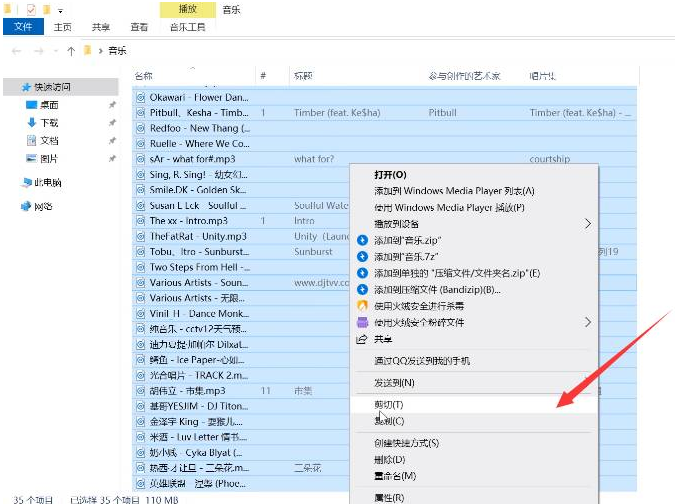Choose 打开(O) in context menu
675x504 pixels.
pos(474,175)
